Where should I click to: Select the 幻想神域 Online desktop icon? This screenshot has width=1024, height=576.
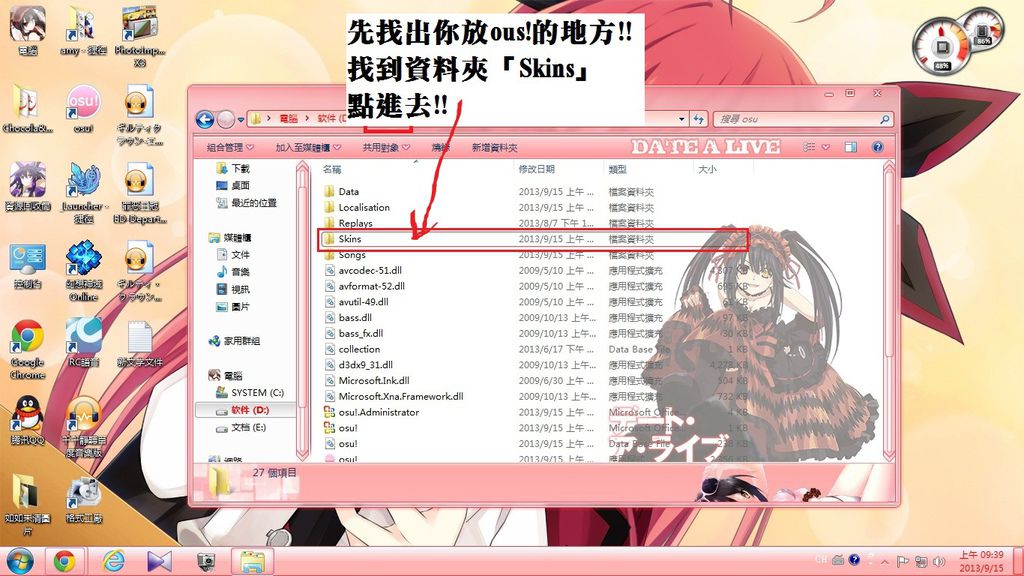pos(83,272)
